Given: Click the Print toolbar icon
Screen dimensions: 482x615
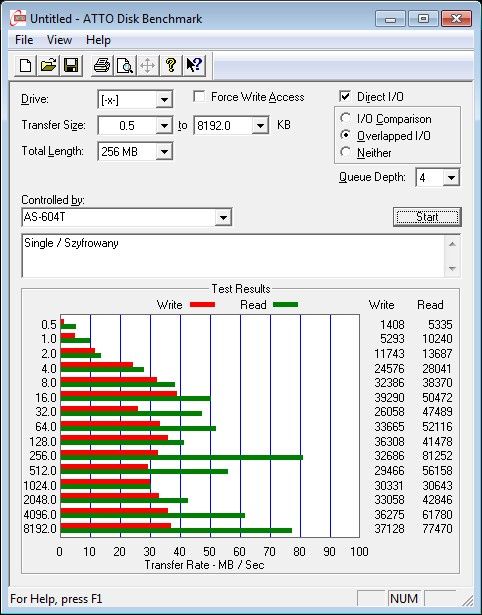Looking at the screenshot, I should 102,65.
